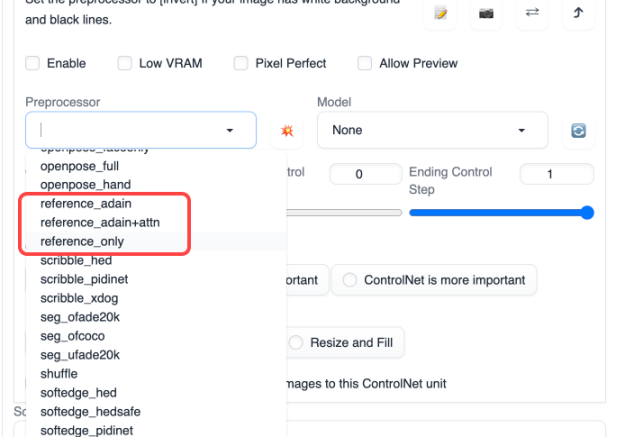Click the Ending Control Step number field
The width and height of the screenshot is (625, 437).
(555, 174)
